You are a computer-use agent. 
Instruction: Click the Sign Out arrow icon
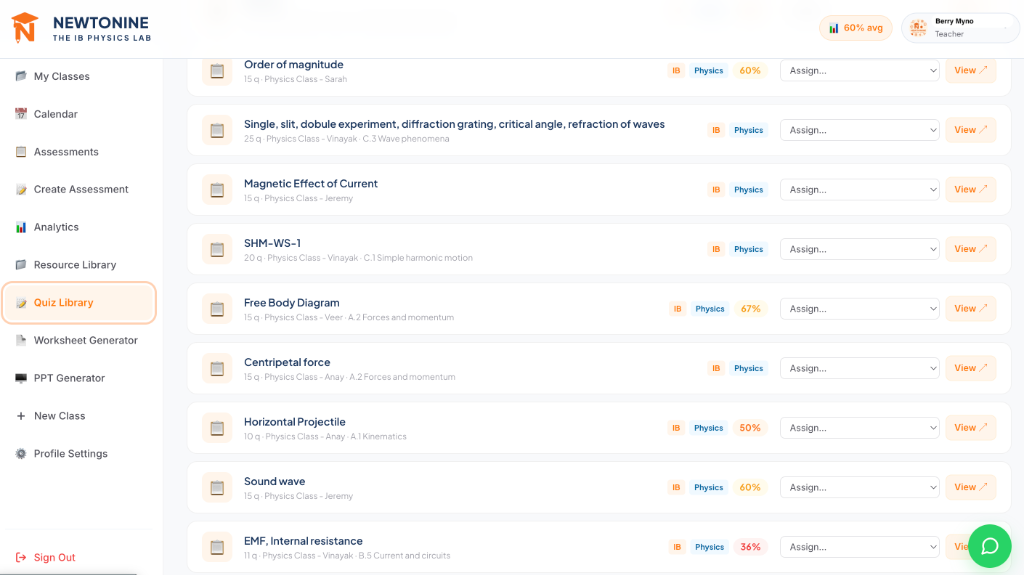pyautogui.click(x=21, y=557)
